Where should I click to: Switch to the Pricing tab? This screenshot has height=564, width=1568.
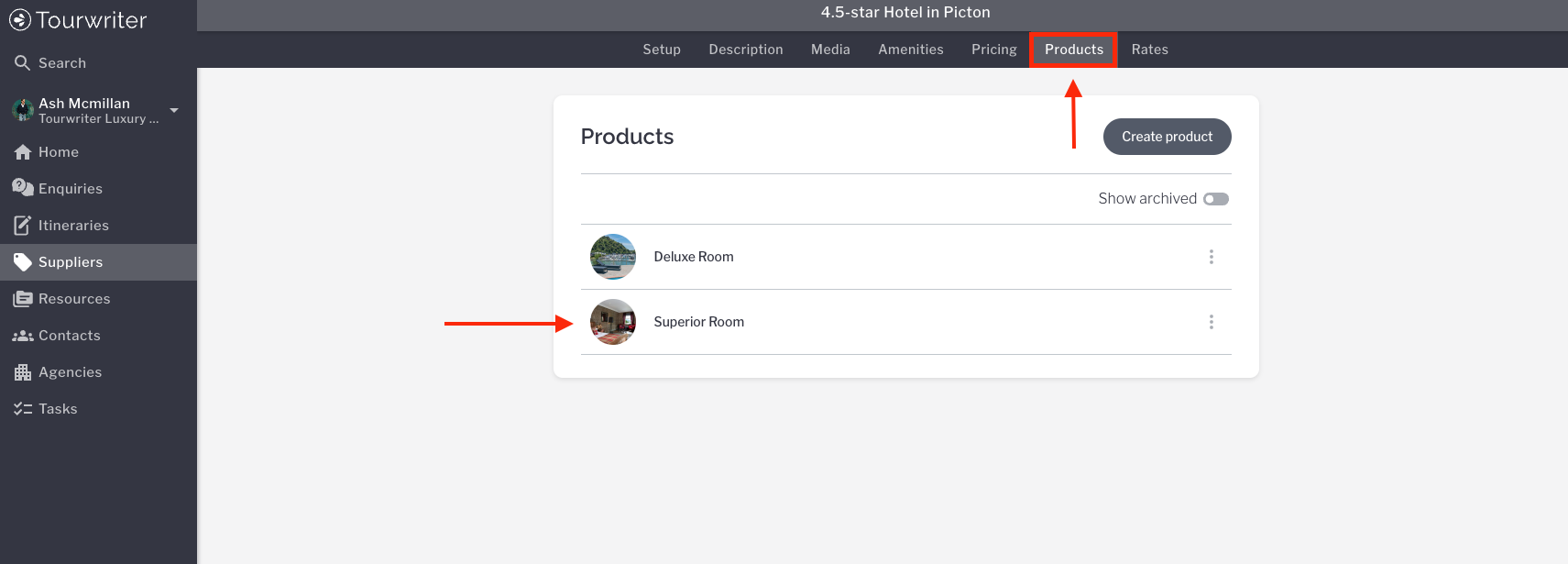(x=993, y=50)
